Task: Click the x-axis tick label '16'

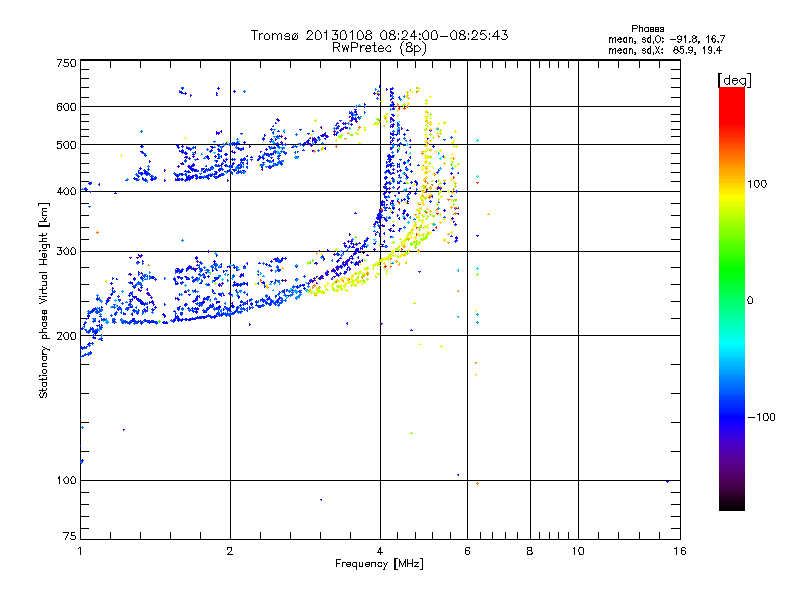Action: 680,551
